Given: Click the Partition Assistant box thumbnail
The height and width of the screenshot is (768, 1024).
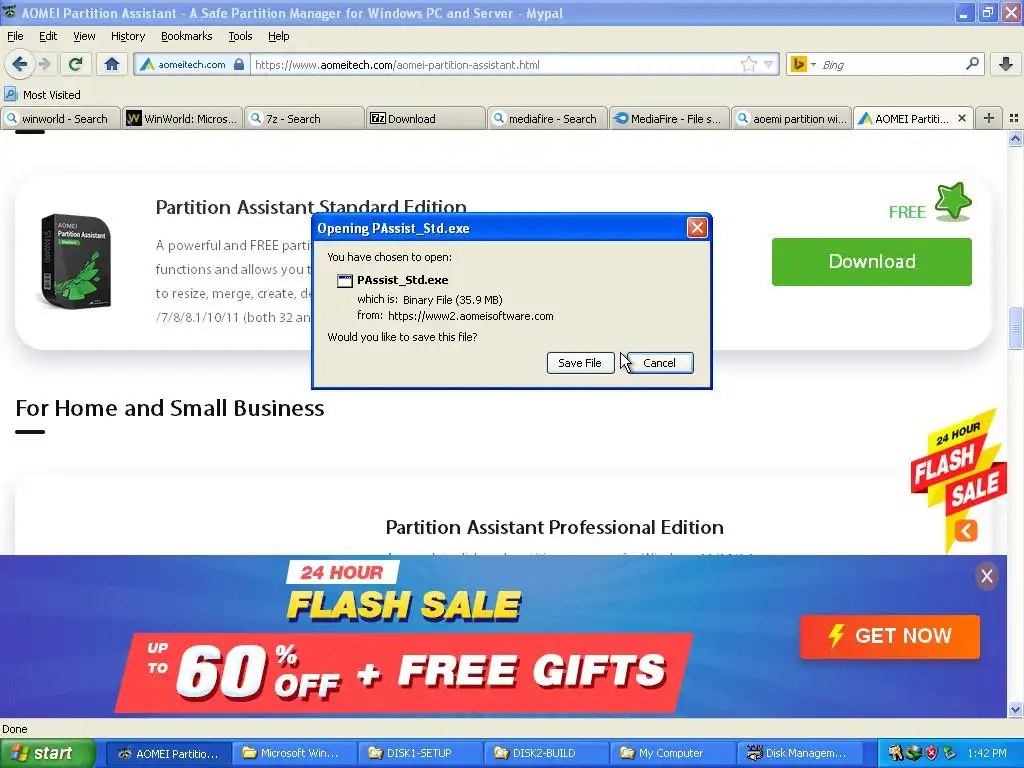Looking at the screenshot, I should 76,261.
